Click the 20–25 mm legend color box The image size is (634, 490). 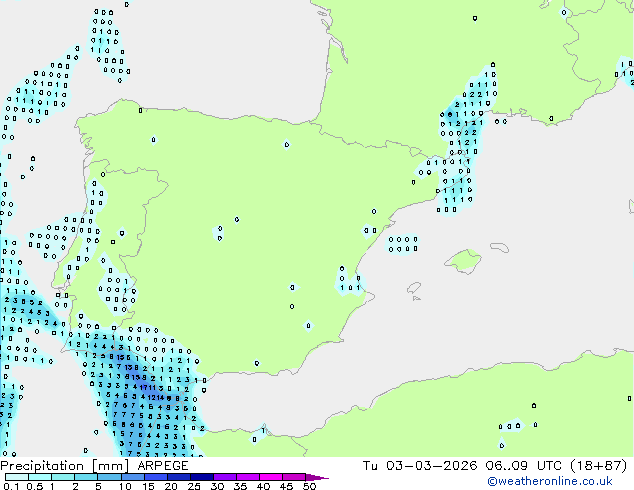pyautogui.click(x=179, y=477)
